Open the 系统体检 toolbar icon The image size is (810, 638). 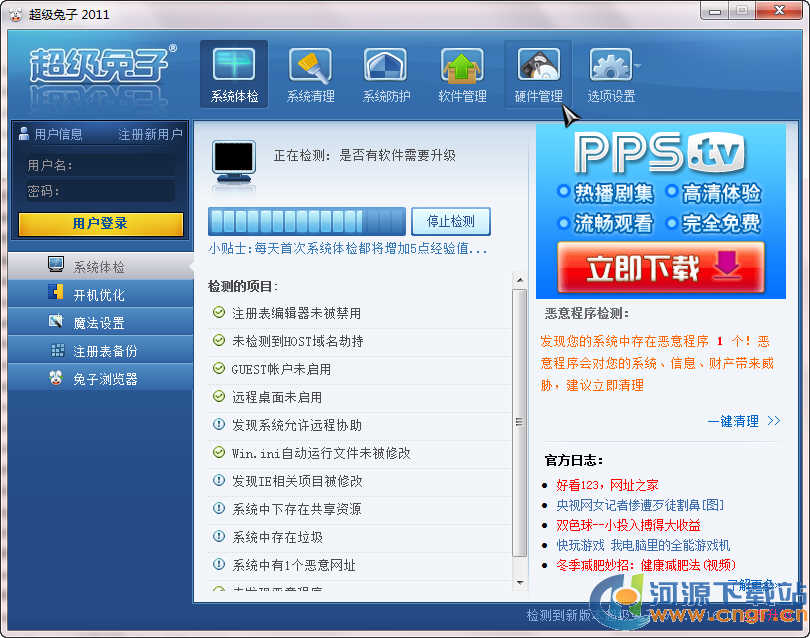pos(234,74)
